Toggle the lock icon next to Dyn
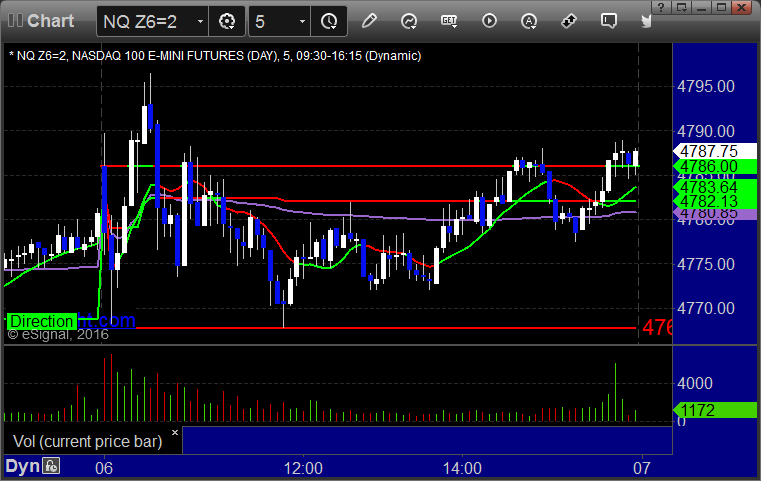 (x=51, y=466)
